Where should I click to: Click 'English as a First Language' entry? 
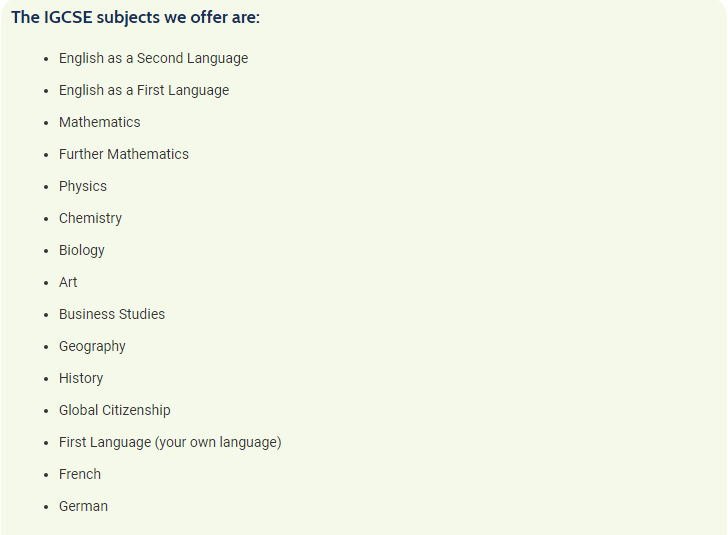[x=144, y=90]
